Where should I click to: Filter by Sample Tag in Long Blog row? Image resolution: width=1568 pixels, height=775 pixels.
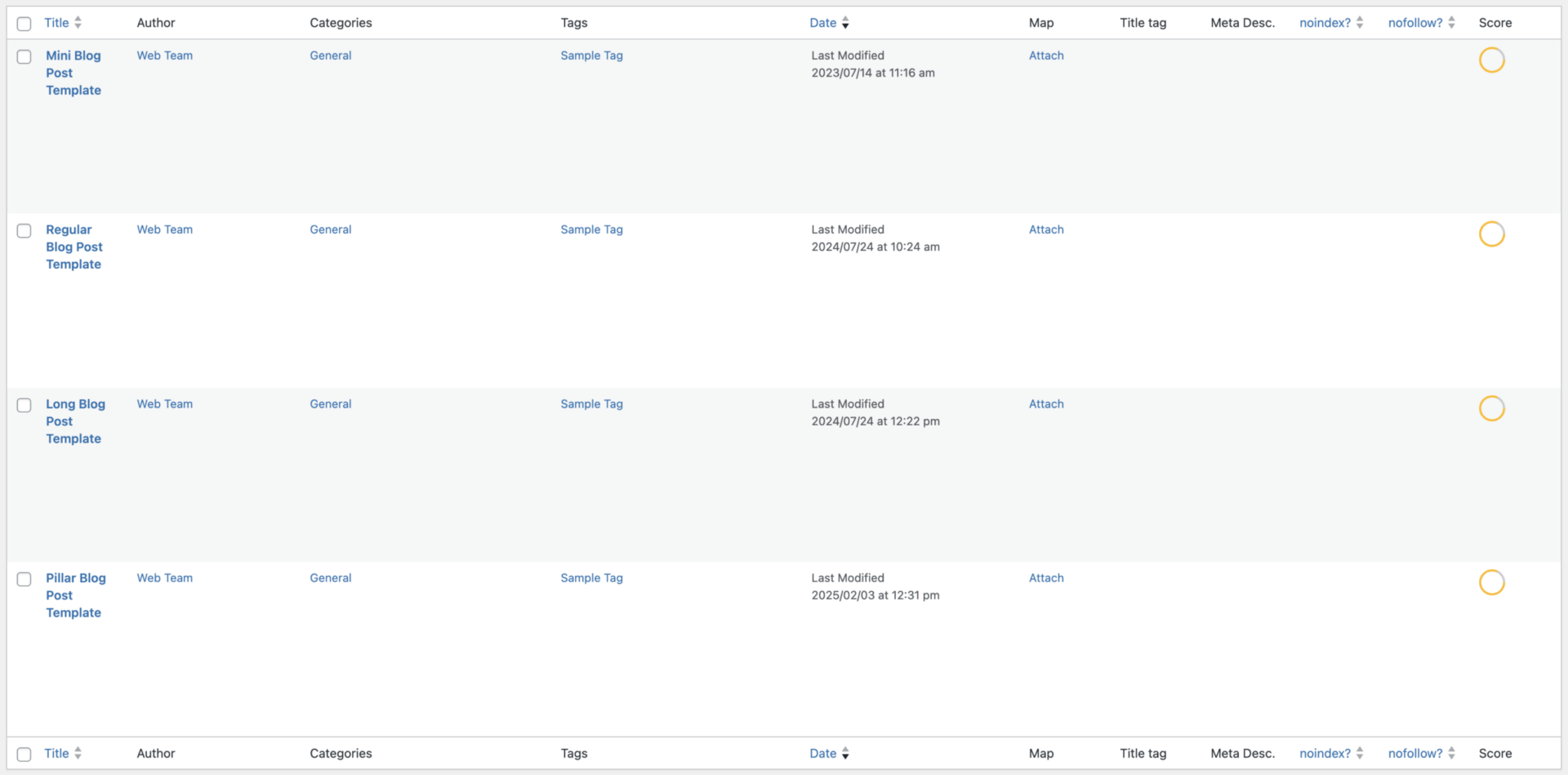tap(591, 404)
